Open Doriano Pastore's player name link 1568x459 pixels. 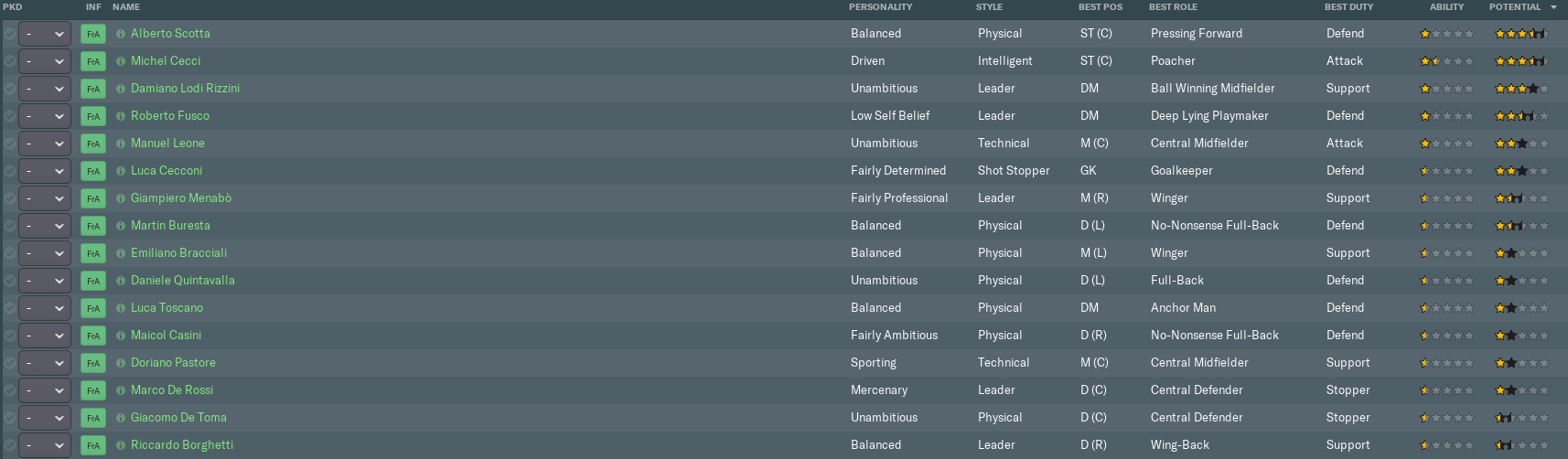173,363
